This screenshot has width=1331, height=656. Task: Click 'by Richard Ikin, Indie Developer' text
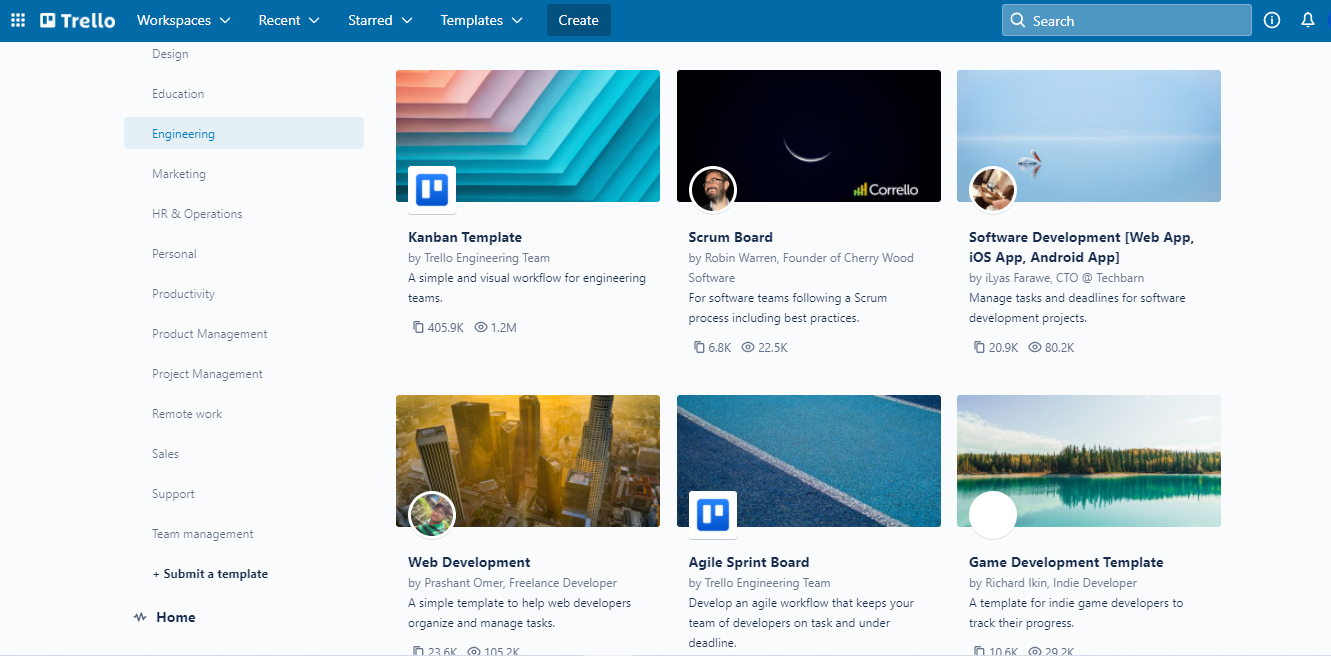click(x=1053, y=583)
